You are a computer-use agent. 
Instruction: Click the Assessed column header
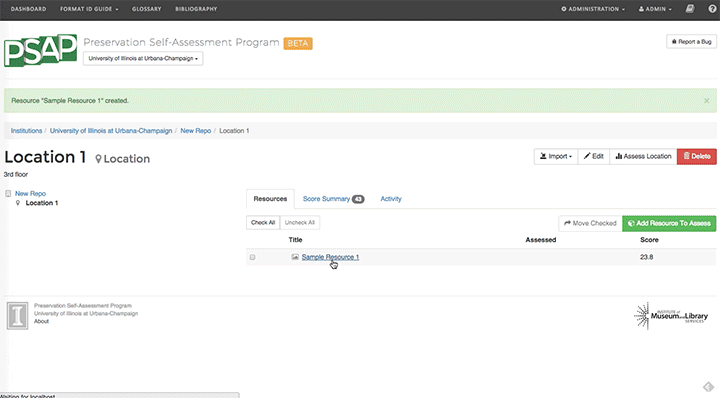click(x=540, y=240)
